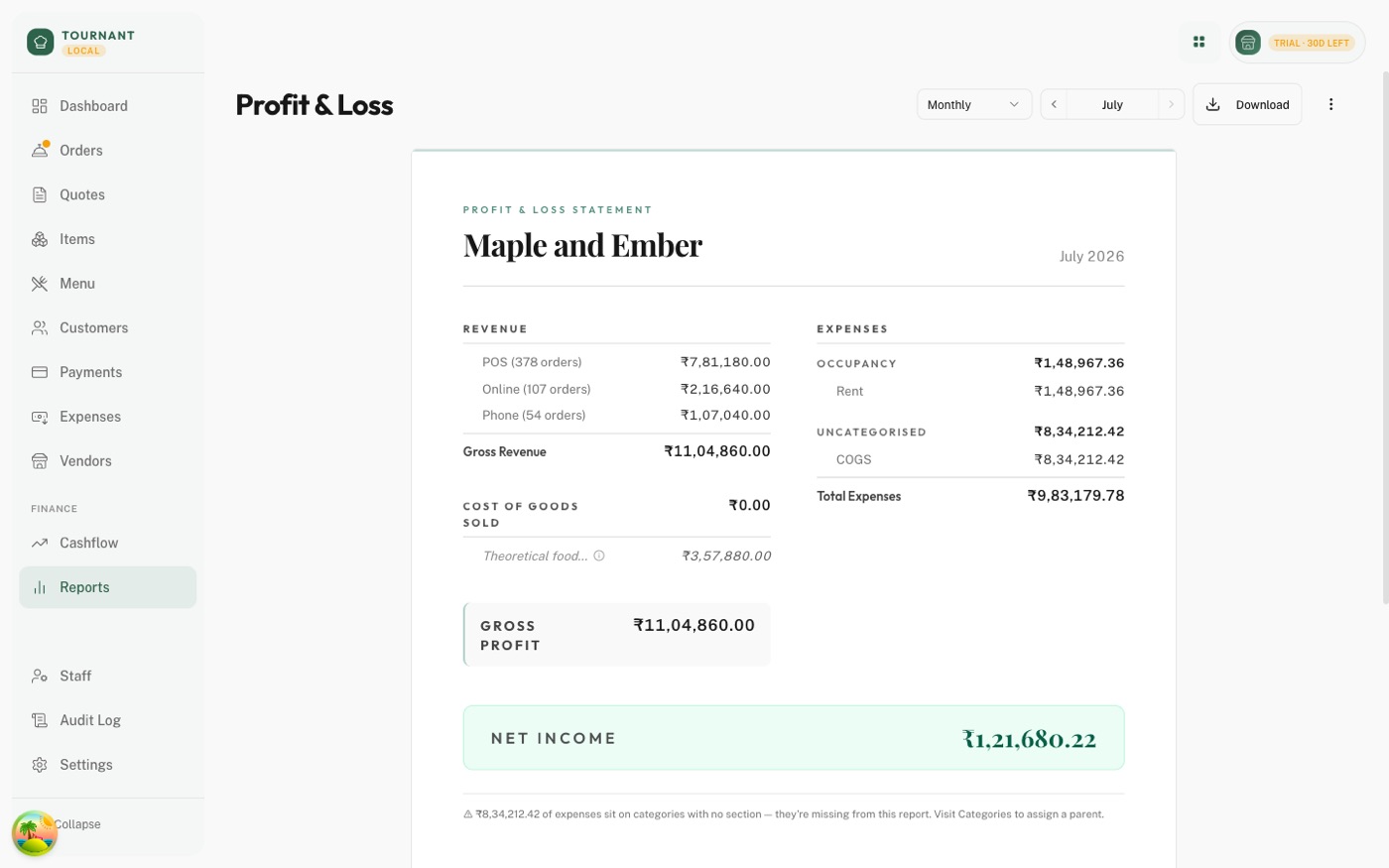1389x868 pixels.
Task: Go to Staff in sidebar
Action: (x=108, y=676)
